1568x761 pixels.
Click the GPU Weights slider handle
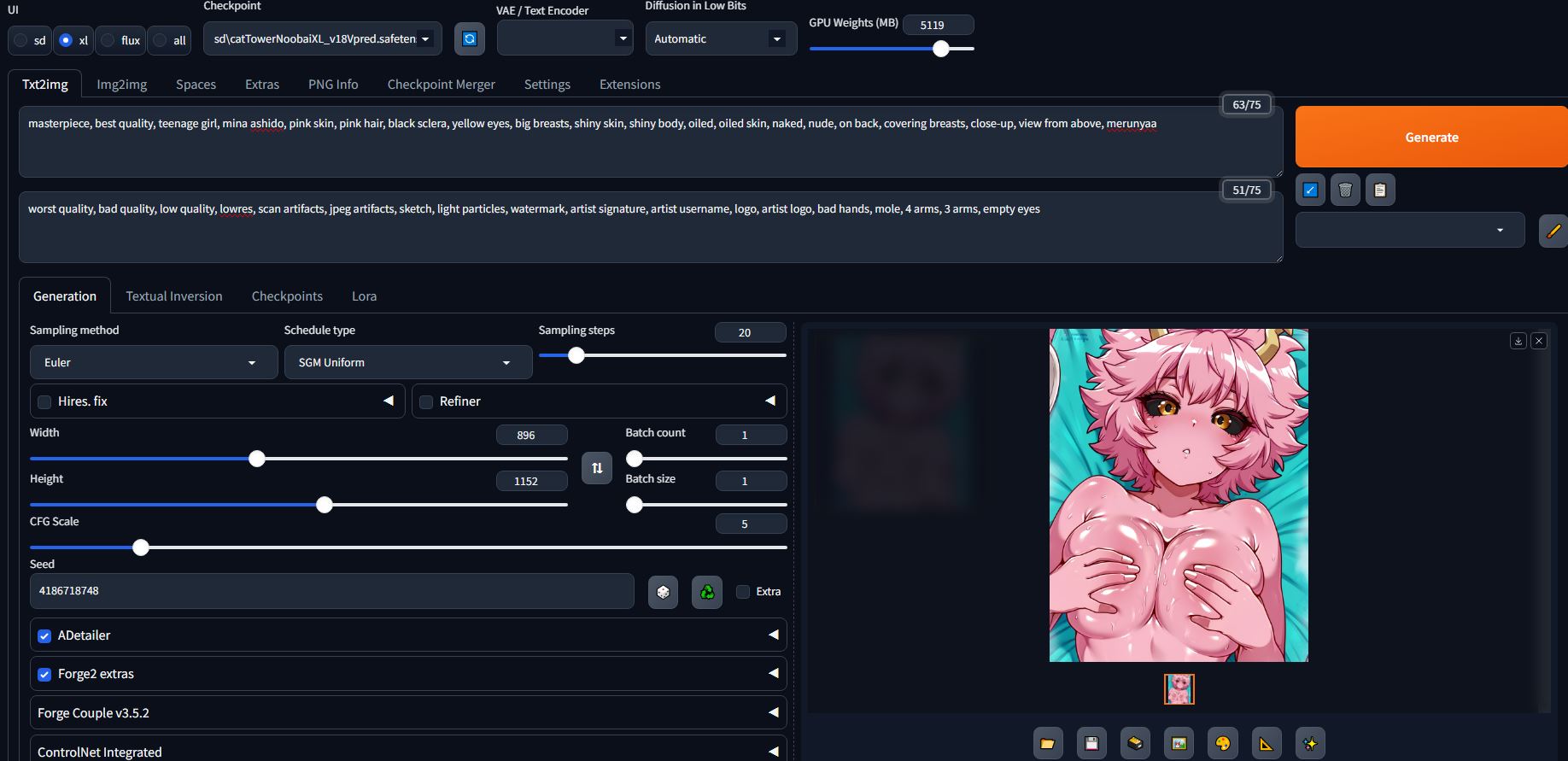pyautogui.click(x=941, y=49)
